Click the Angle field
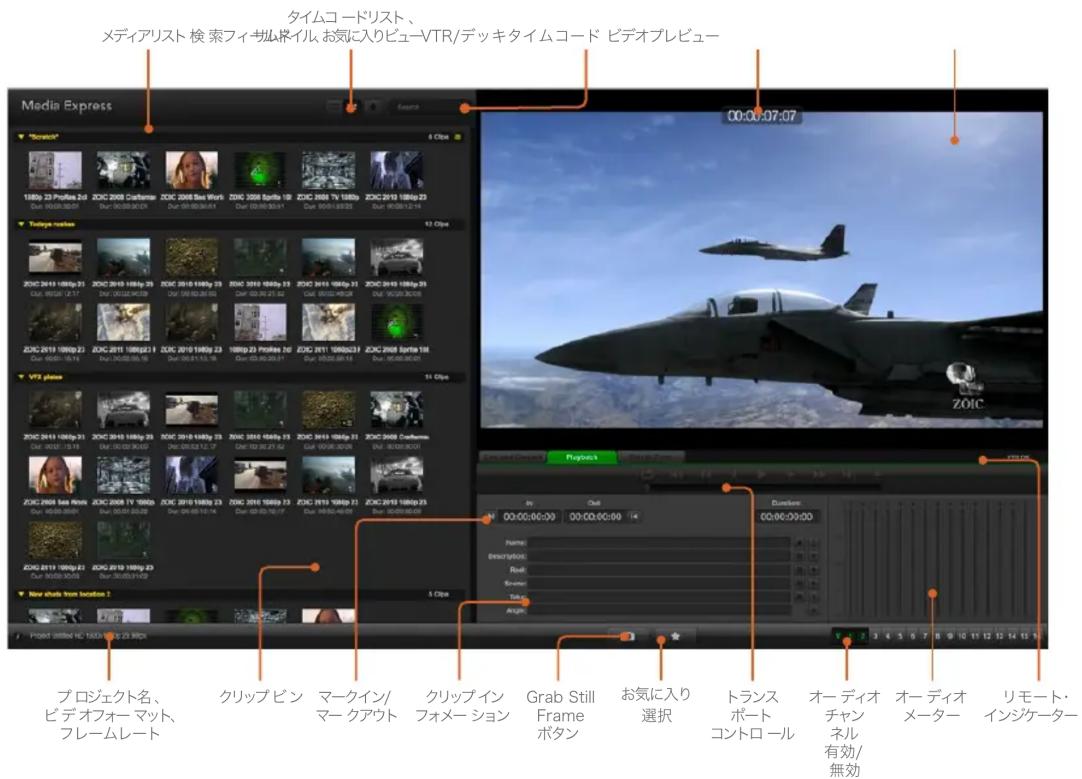Viewport: 1082px width, 779px height. click(658, 611)
